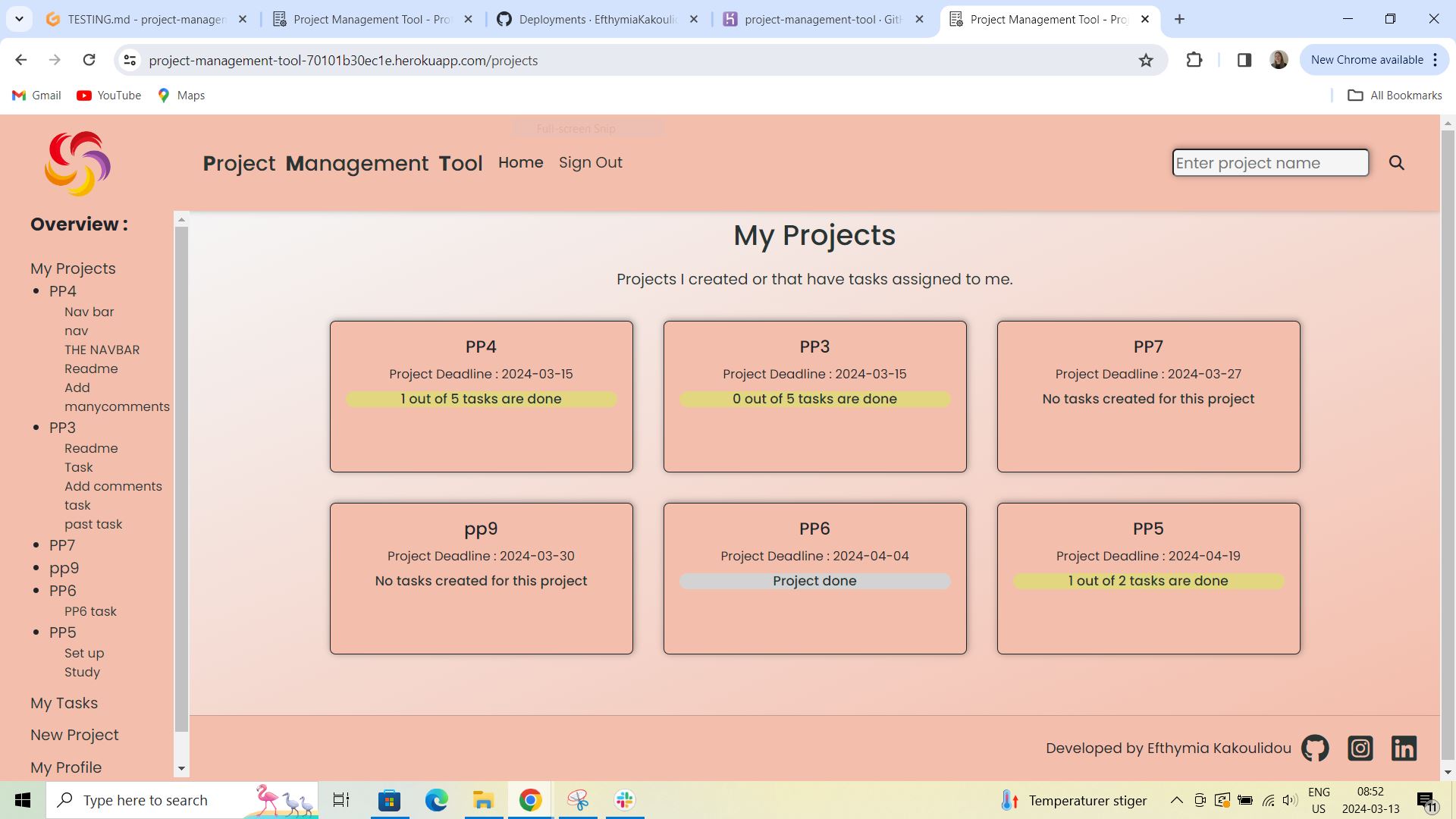Bookmark this page with the star icon
Viewport: 1456px width, 819px height.
pos(1146,60)
